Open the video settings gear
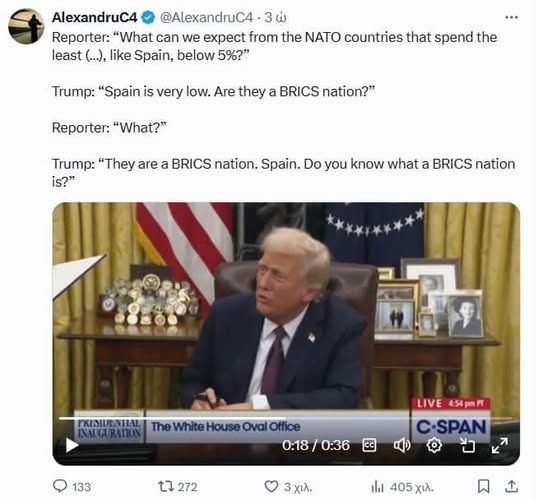 (x=434, y=445)
